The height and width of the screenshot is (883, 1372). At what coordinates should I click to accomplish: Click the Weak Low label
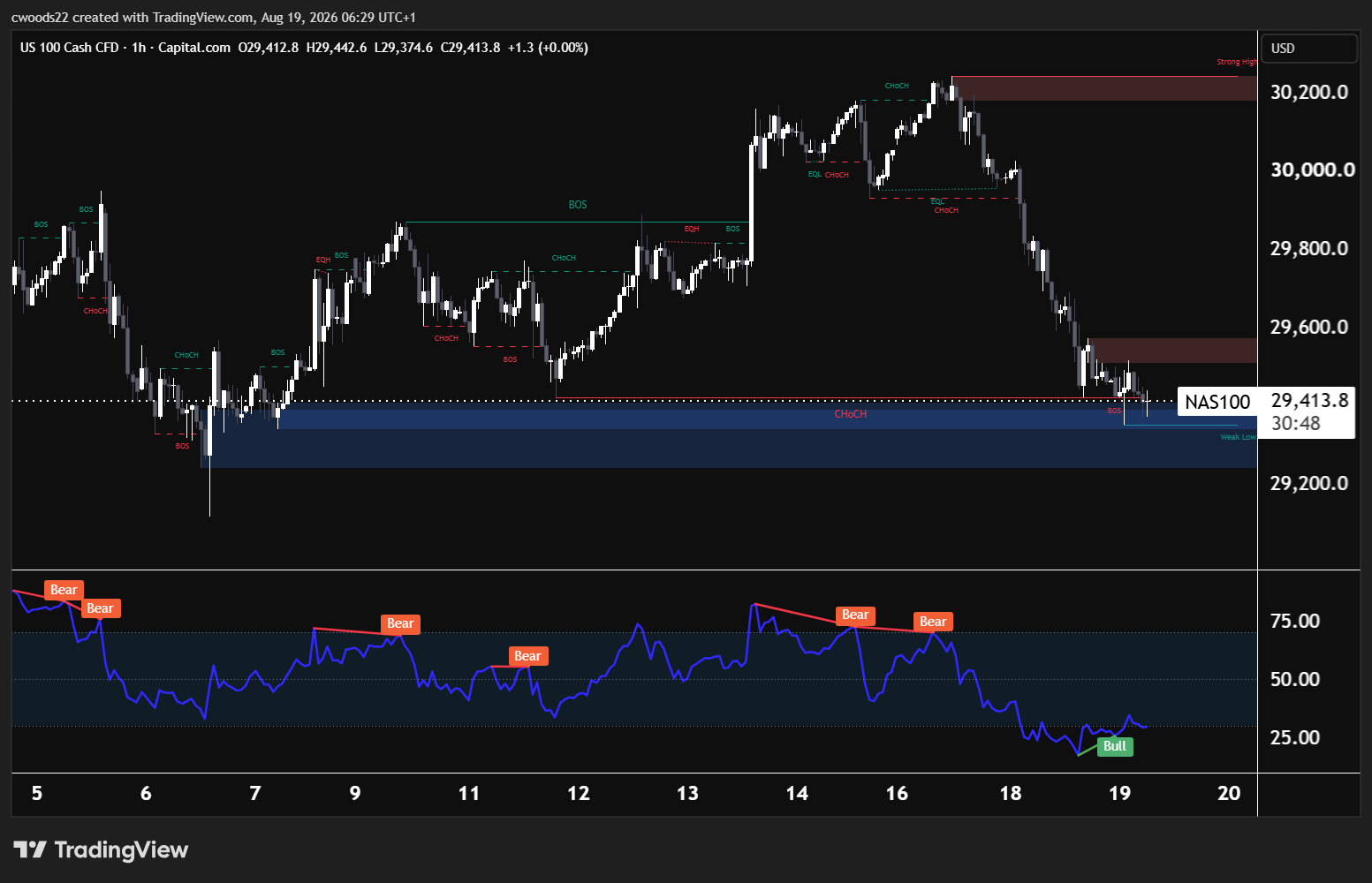click(1238, 437)
